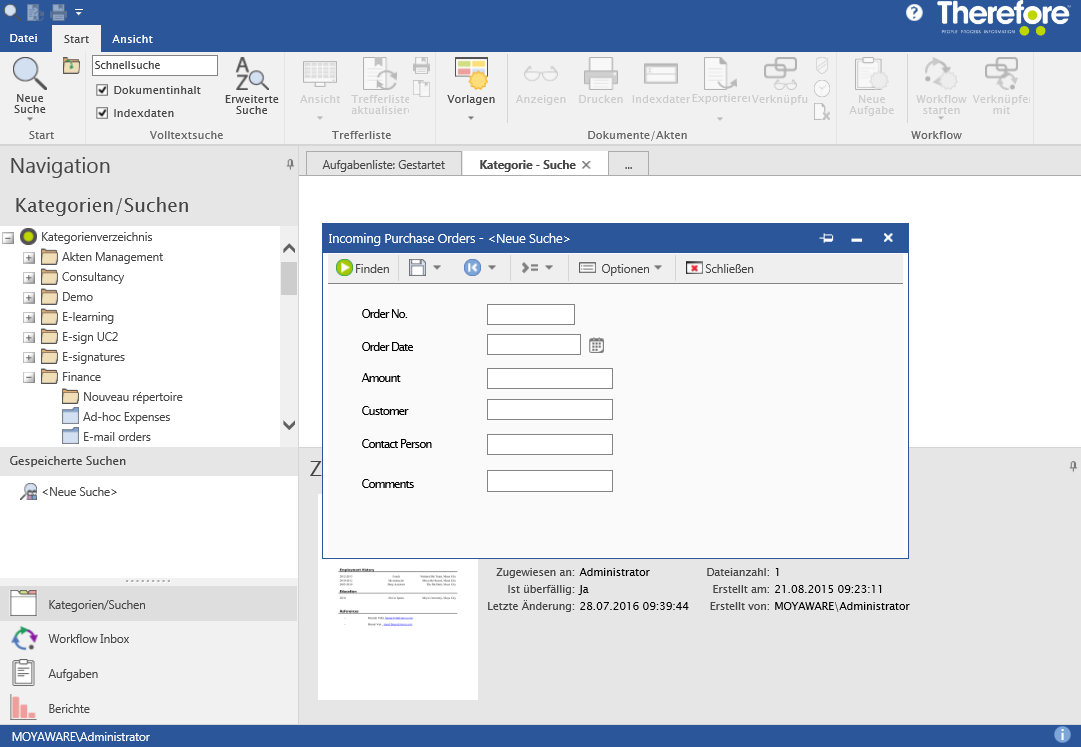Collapse the Kategorienverzeichnis root node

pyautogui.click(x=9, y=237)
